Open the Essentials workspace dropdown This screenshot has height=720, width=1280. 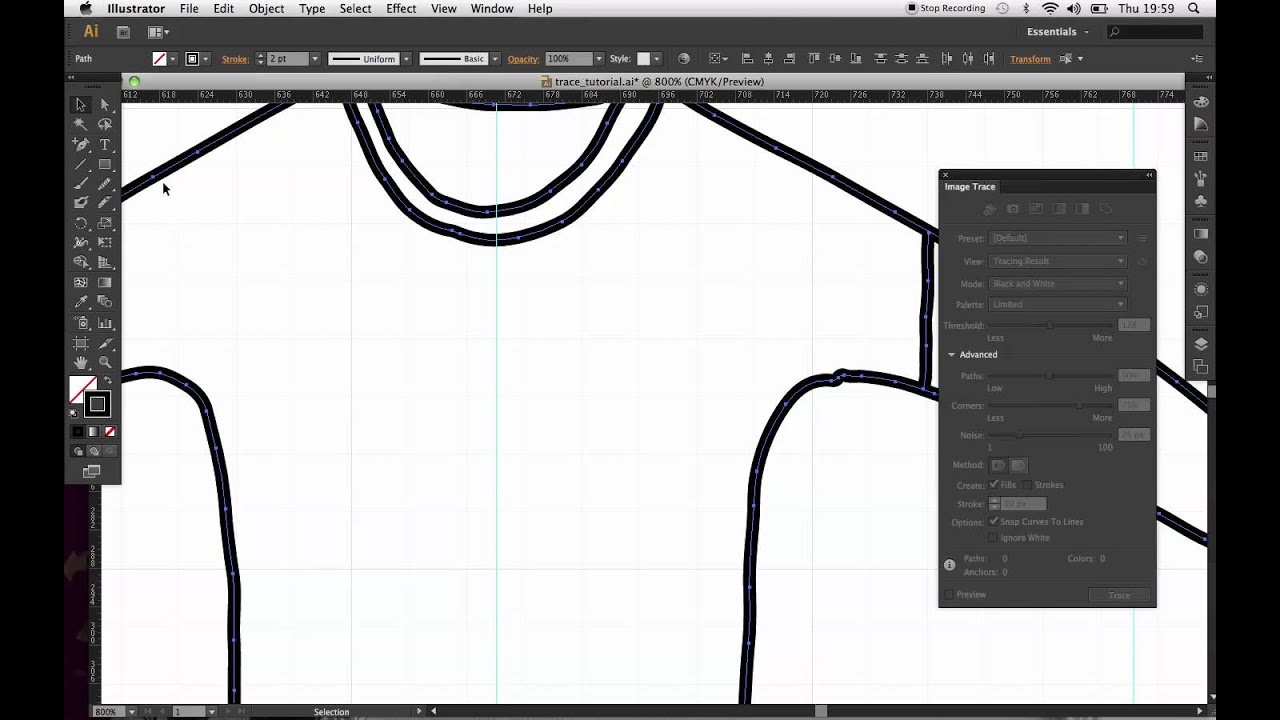click(1059, 32)
